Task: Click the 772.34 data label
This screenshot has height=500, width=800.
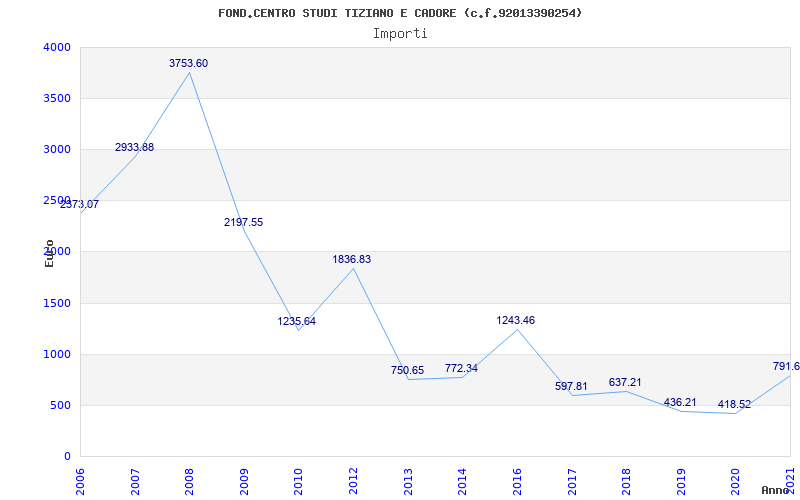Action: [461, 368]
